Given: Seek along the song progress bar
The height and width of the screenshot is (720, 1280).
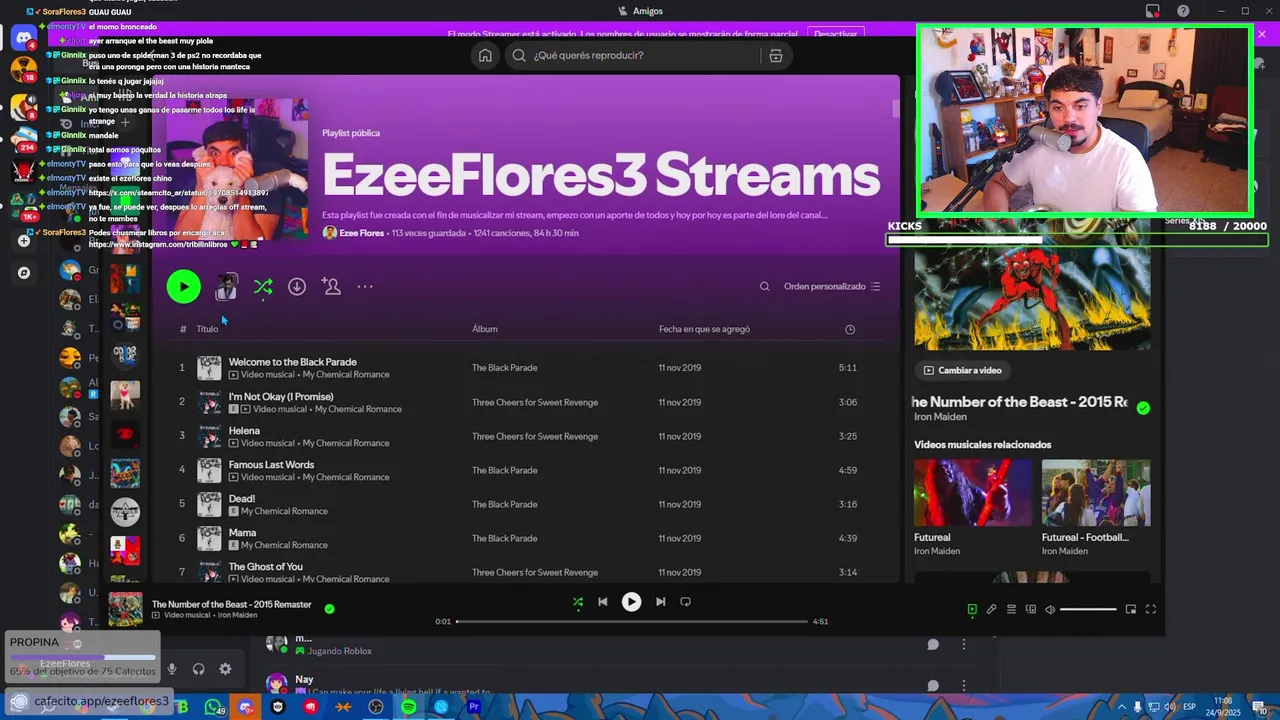Looking at the screenshot, I should (632, 621).
